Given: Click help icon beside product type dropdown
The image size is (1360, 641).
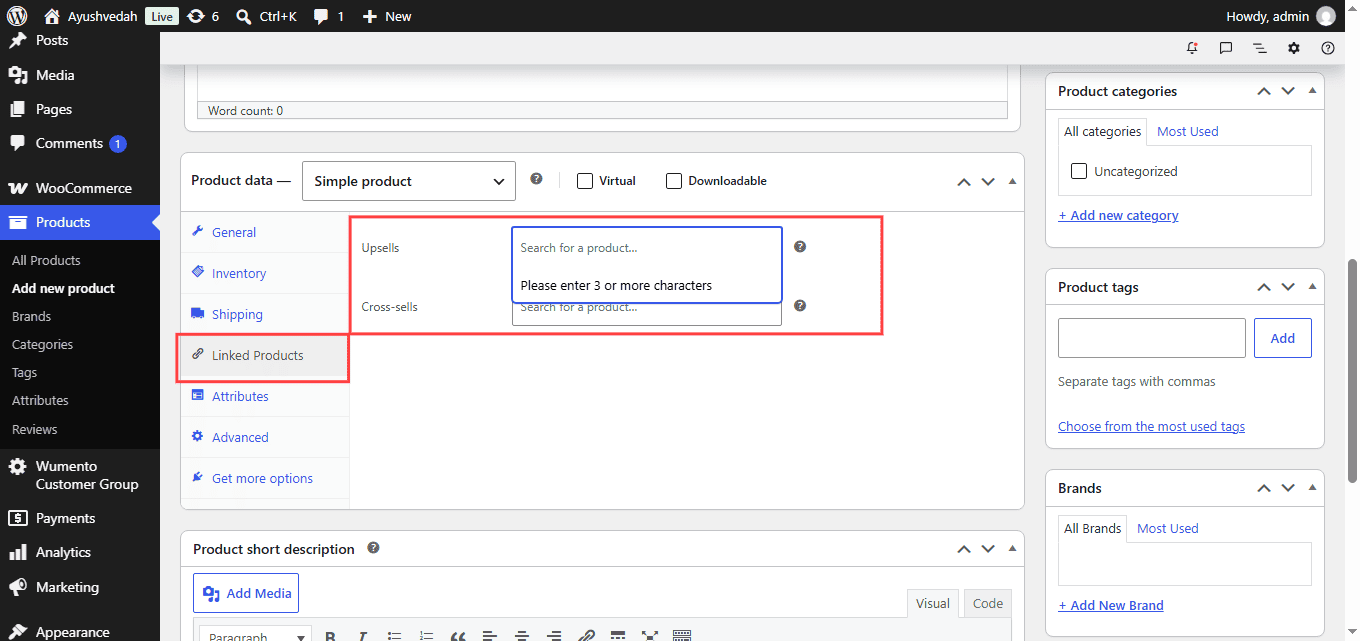Looking at the screenshot, I should [x=536, y=179].
